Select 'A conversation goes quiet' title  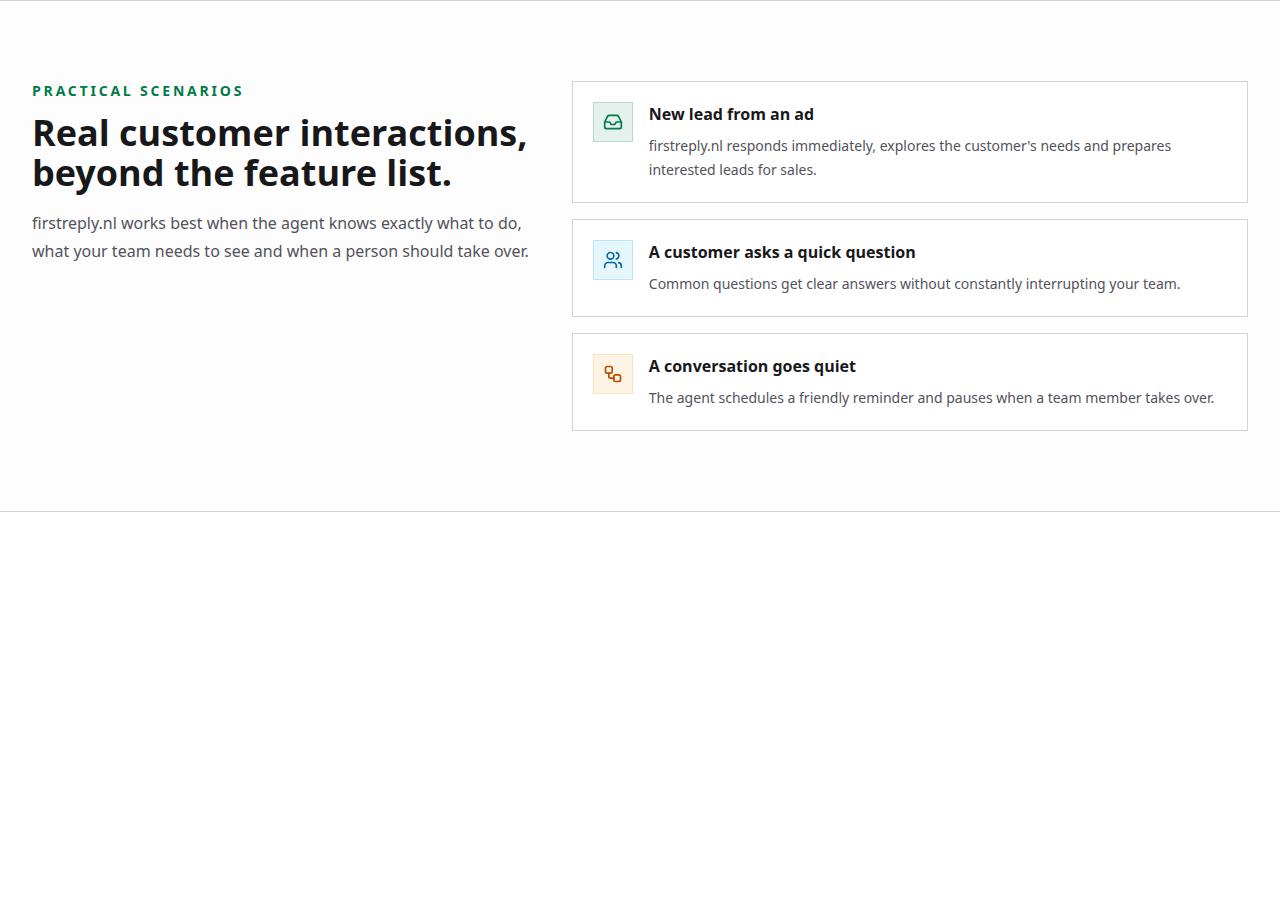click(752, 366)
